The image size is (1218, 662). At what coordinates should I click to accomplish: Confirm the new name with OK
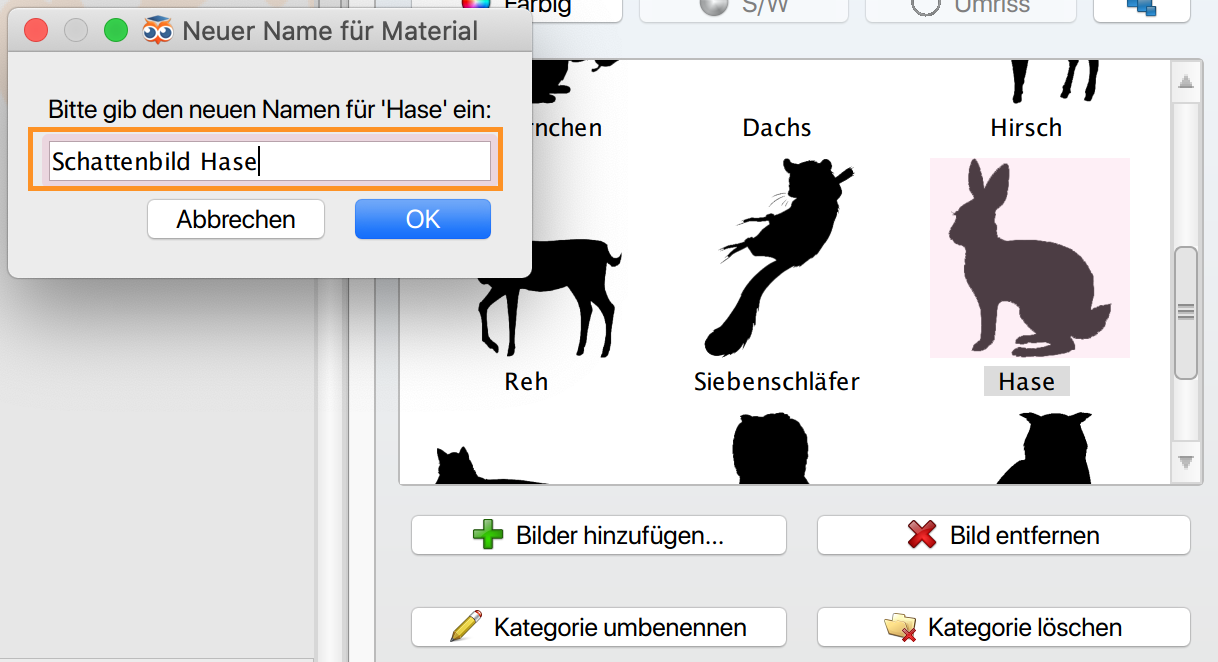click(422, 219)
